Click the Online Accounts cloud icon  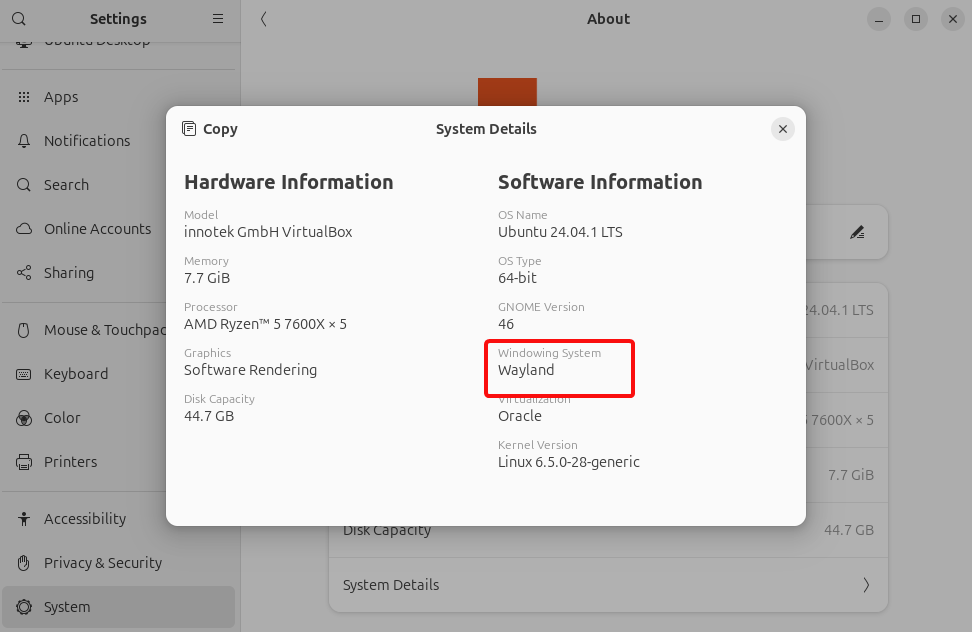click(24, 229)
